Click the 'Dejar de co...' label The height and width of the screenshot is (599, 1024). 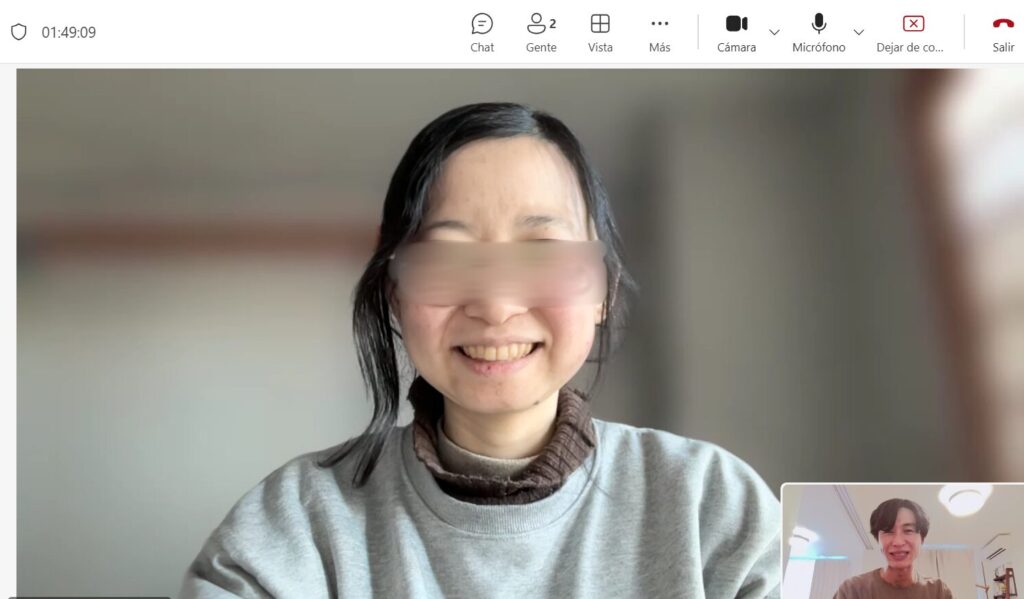909,47
